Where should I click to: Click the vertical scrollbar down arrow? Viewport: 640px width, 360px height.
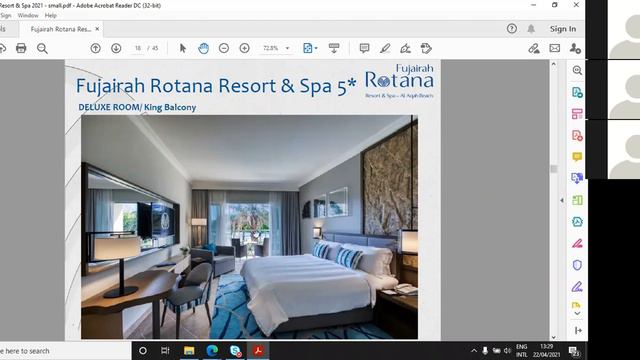tap(553, 337)
